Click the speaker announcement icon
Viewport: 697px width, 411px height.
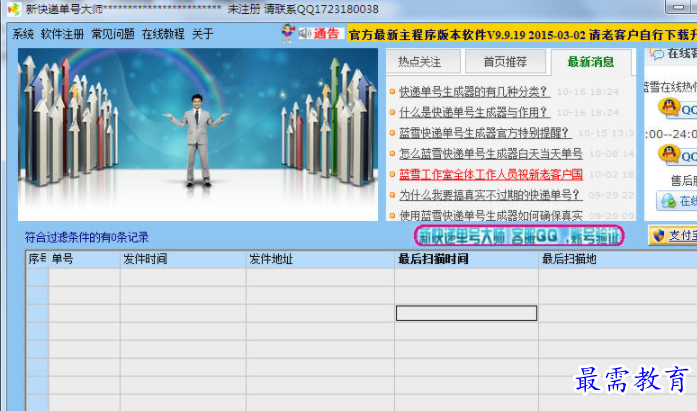(304, 33)
